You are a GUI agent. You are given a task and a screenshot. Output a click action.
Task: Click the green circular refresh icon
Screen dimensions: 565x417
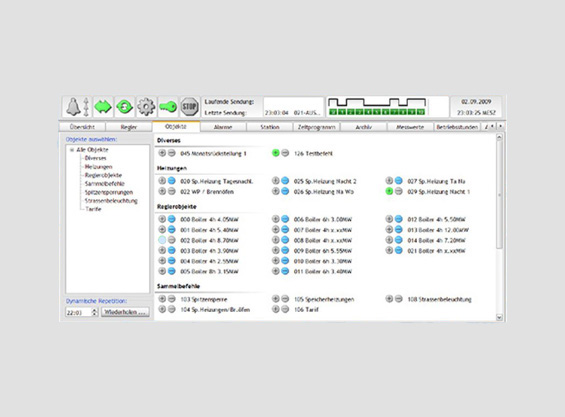(x=125, y=107)
